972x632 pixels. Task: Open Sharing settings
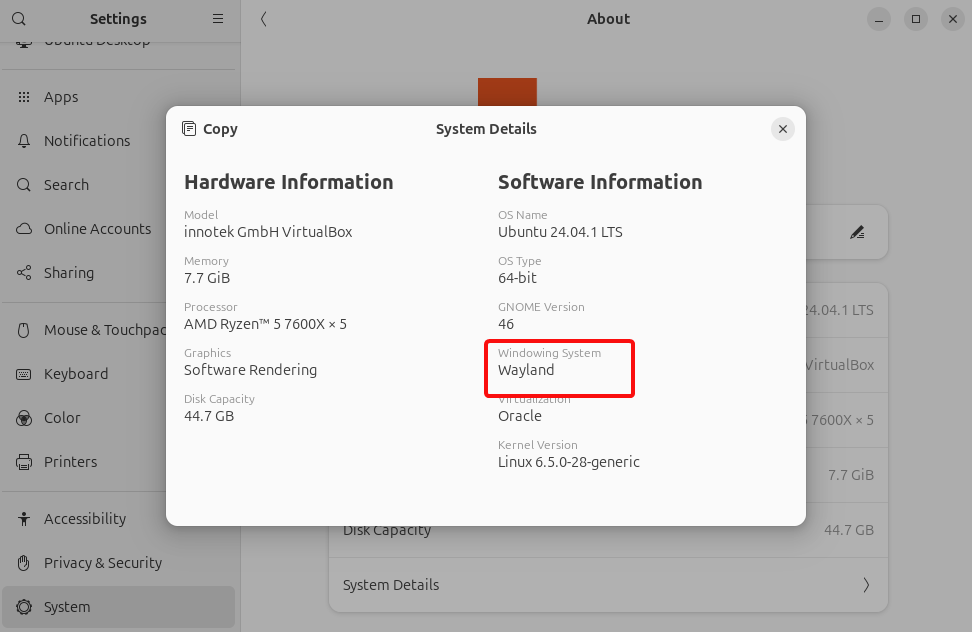118,273
